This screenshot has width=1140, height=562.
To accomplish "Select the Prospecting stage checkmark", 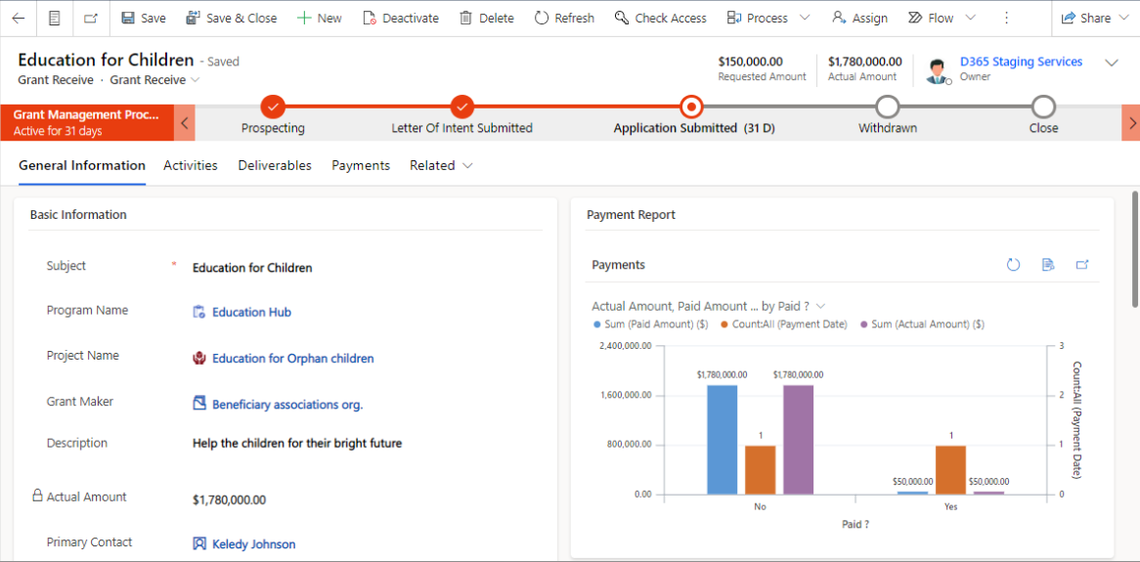I will tap(273, 106).
